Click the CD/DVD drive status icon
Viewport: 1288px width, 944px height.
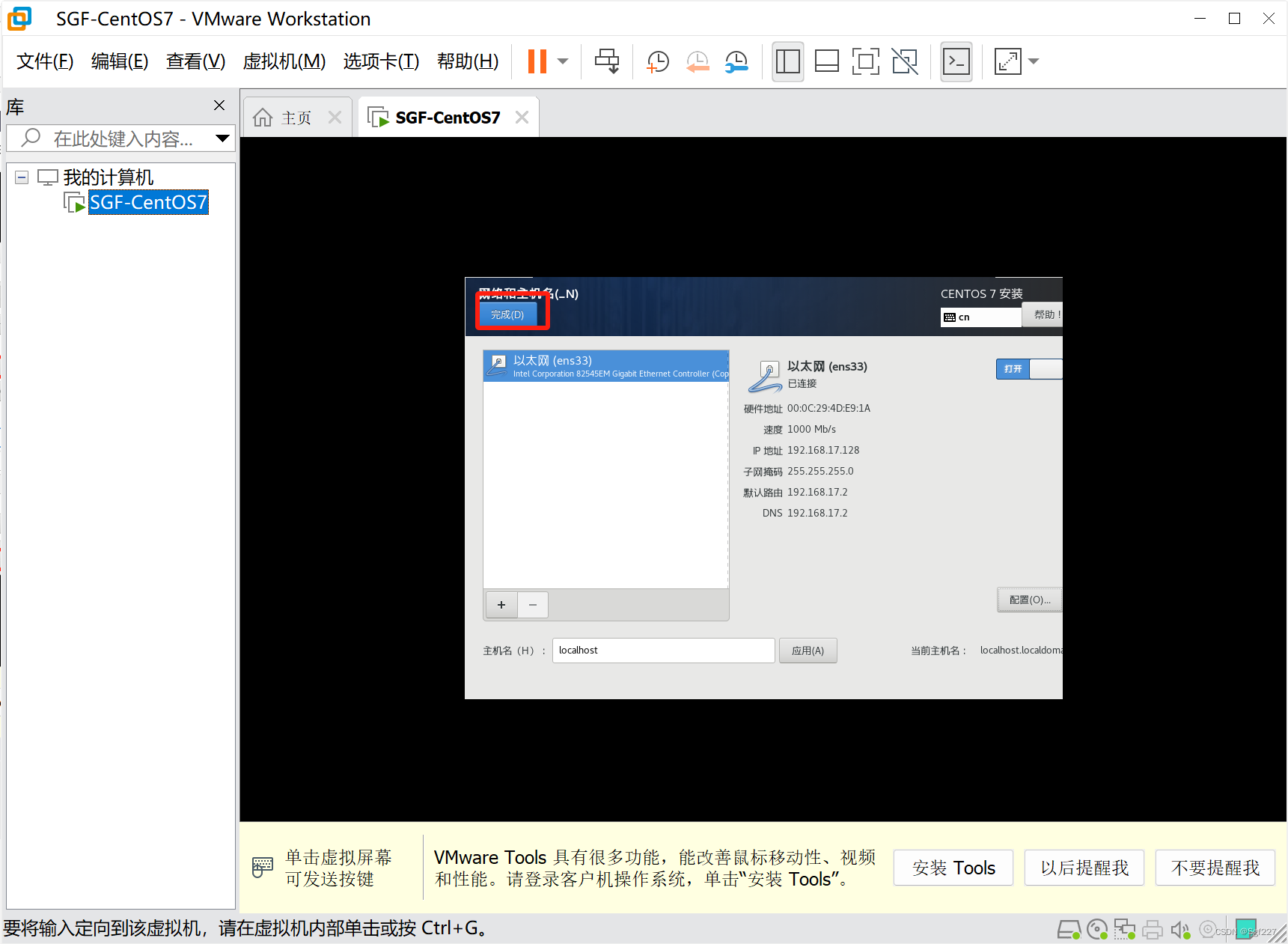pyautogui.click(x=1097, y=930)
